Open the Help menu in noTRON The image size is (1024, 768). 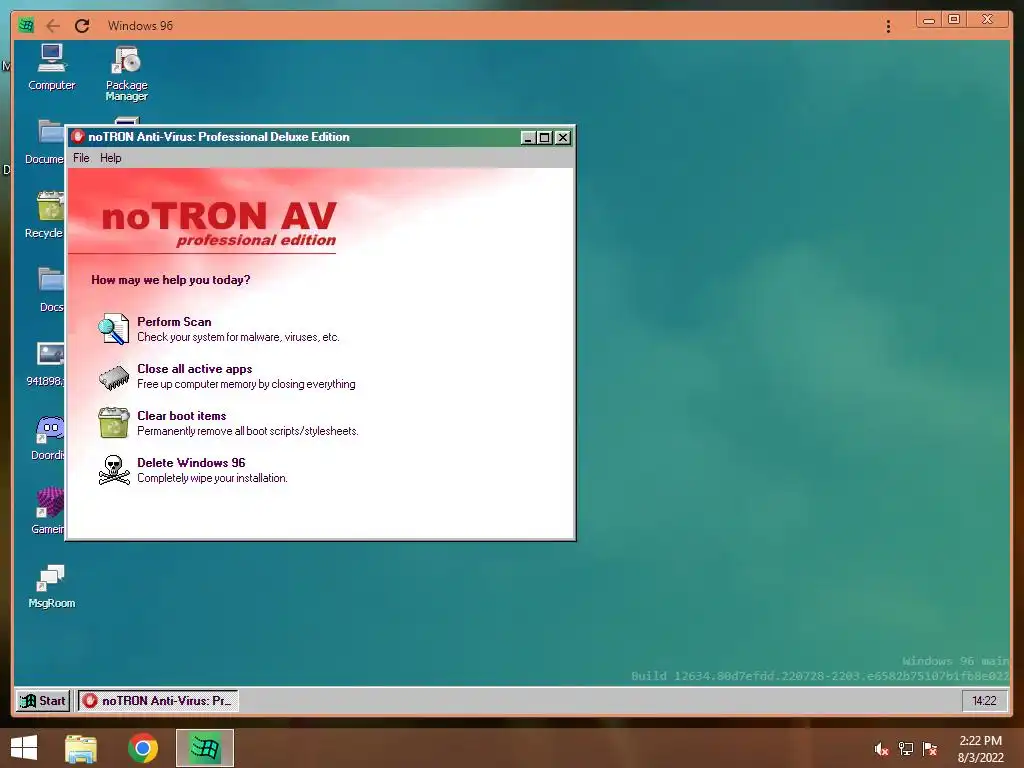[110, 158]
